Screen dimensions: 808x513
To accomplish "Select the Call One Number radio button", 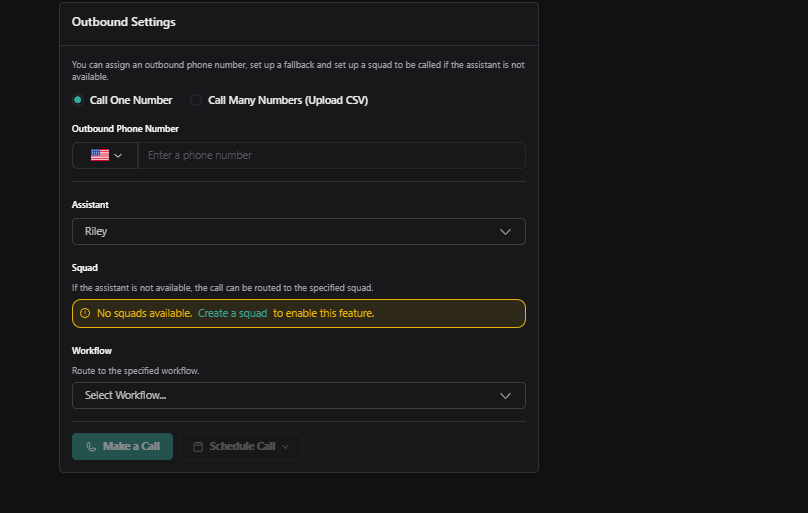I will 78,100.
